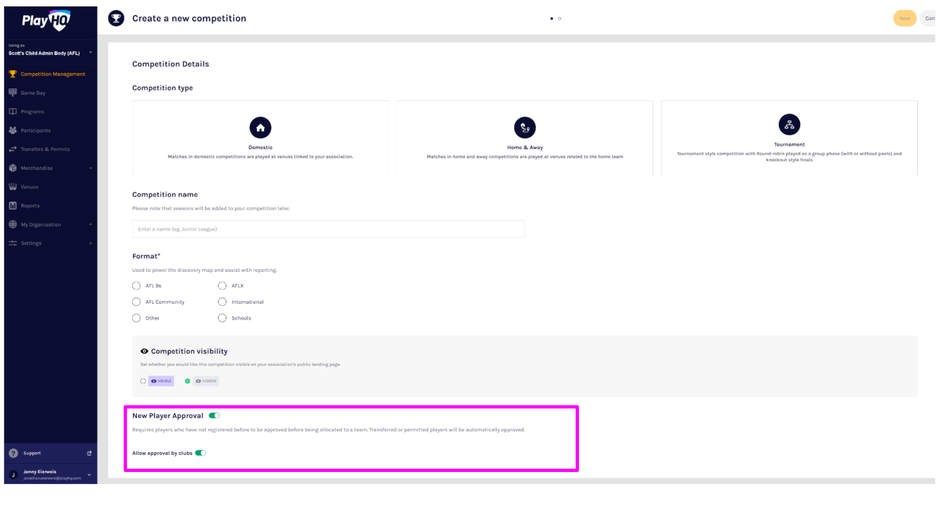Pick the Tournament competition type icon
The image size is (940, 505).
tap(789, 124)
